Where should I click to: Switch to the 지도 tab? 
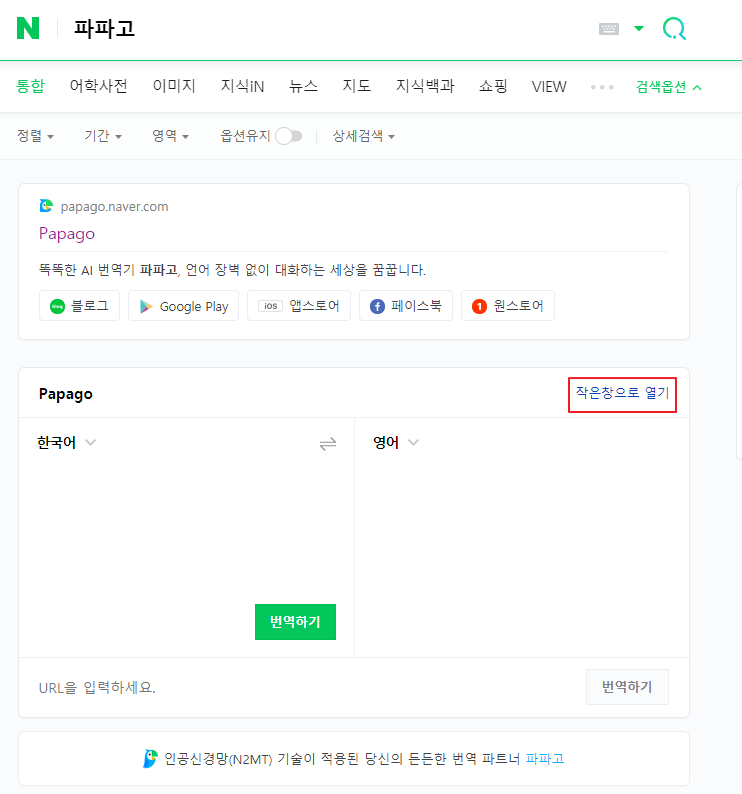click(x=357, y=86)
